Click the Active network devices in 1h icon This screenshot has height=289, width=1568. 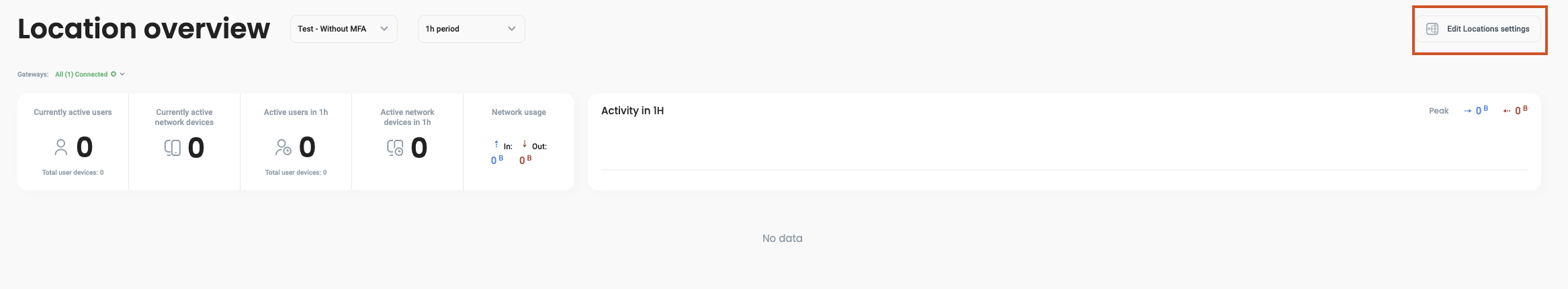[395, 148]
